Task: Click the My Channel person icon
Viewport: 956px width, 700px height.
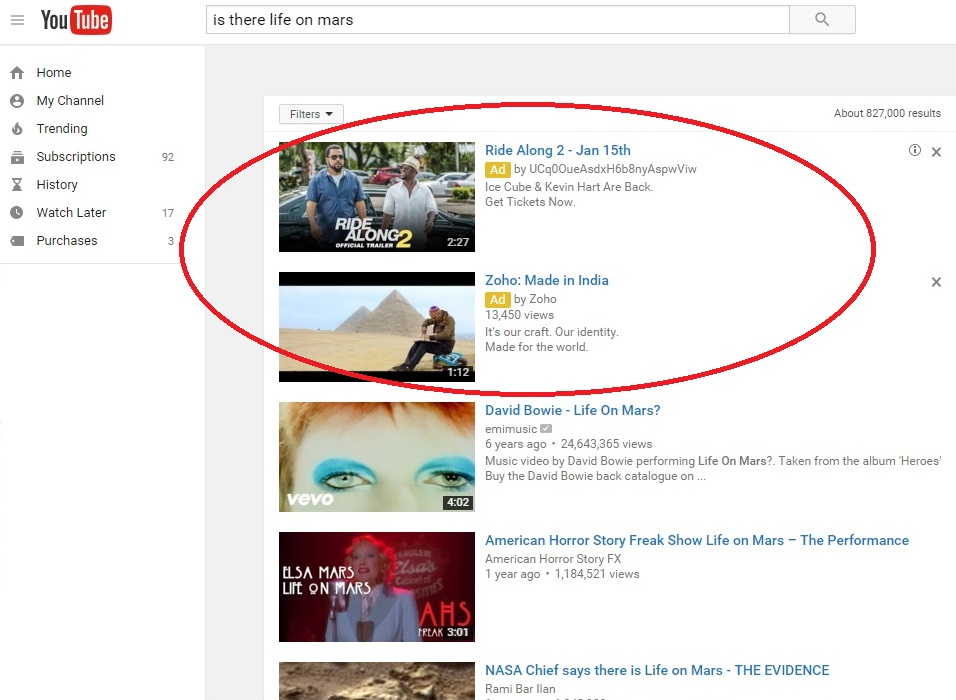Action: (x=17, y=101)
